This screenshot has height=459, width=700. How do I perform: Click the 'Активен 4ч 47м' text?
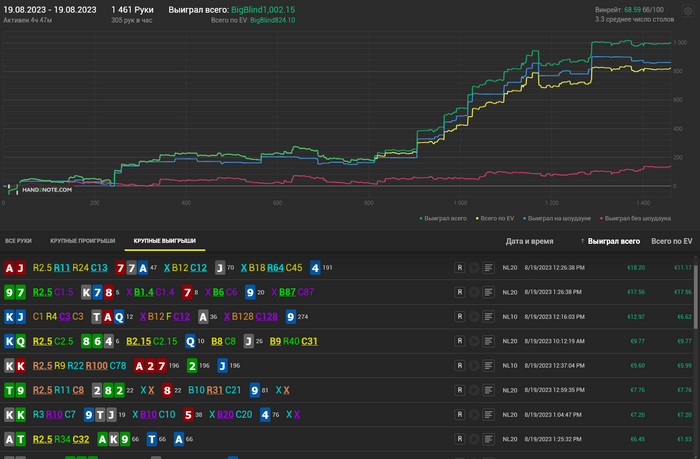[28, 20]
